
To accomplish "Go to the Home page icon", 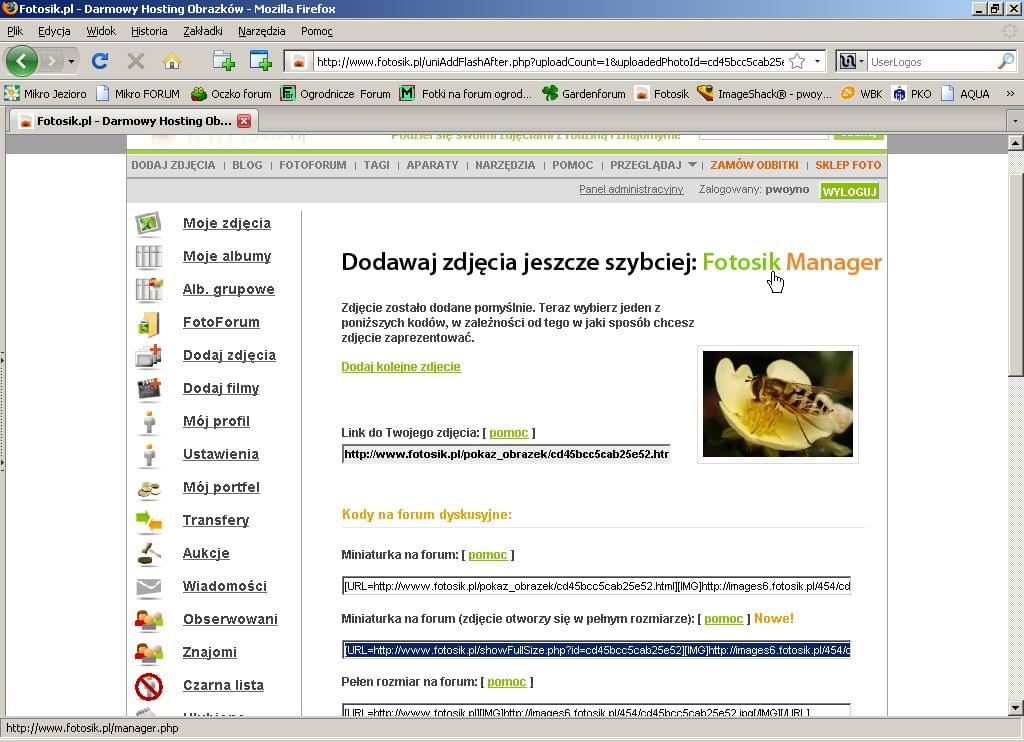I will pyautogui.click(x=172, y=61).
